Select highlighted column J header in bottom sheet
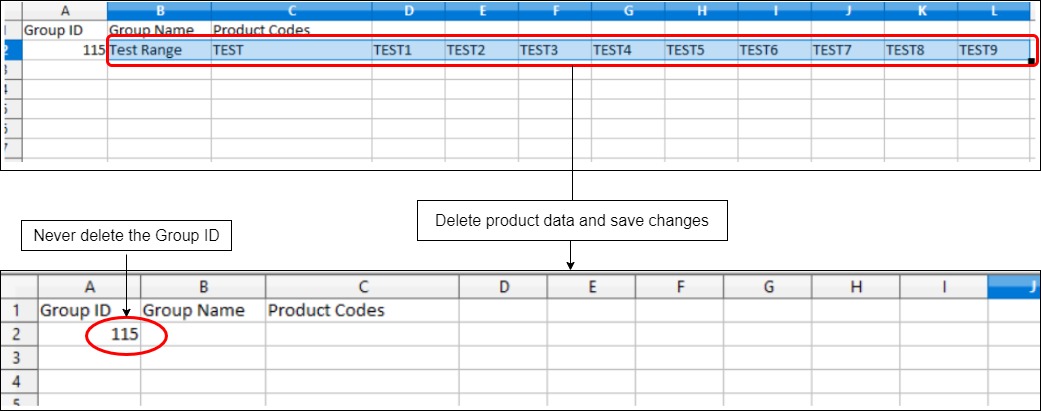The width and height of the screenshot is (1041, 411). [1013, 287]
